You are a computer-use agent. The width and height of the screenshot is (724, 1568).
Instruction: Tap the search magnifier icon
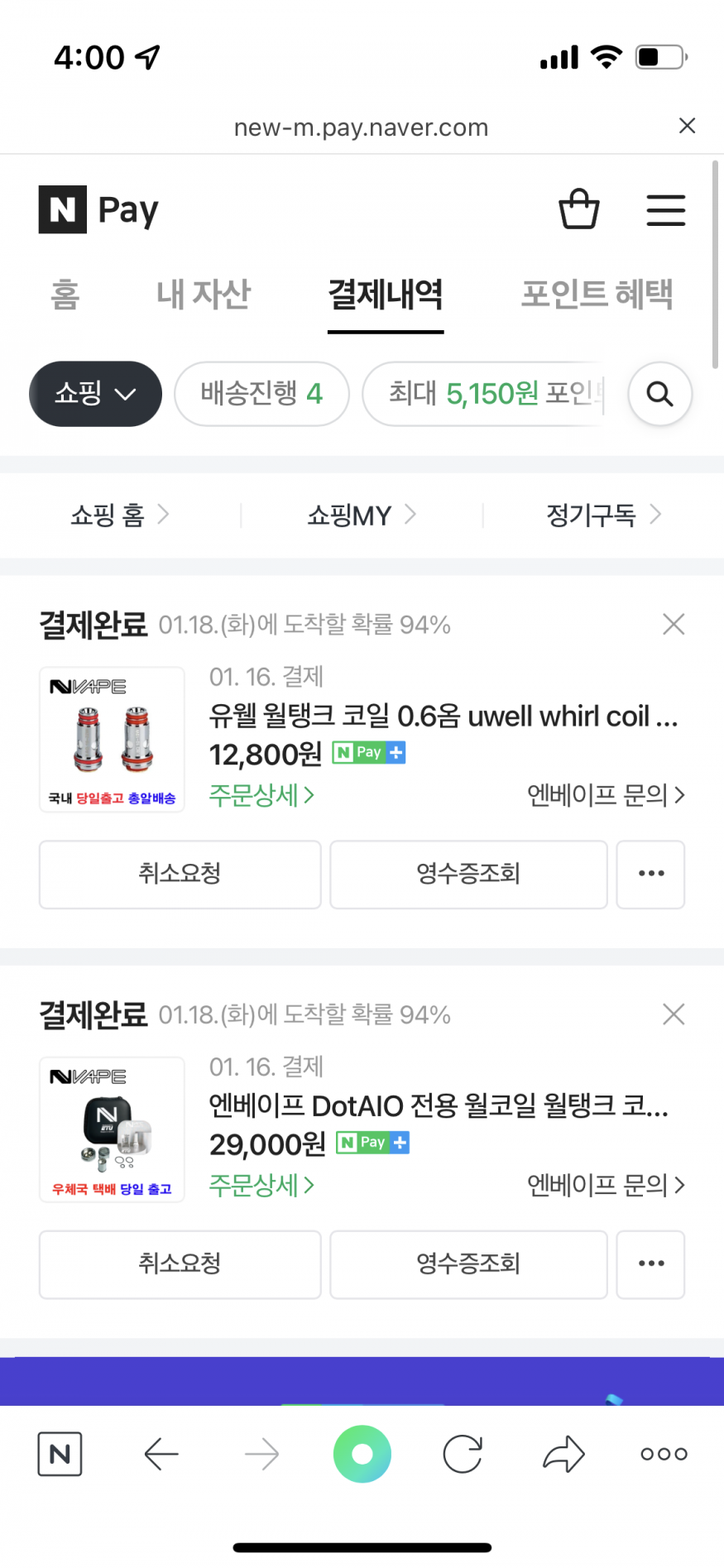coord(659,394)
